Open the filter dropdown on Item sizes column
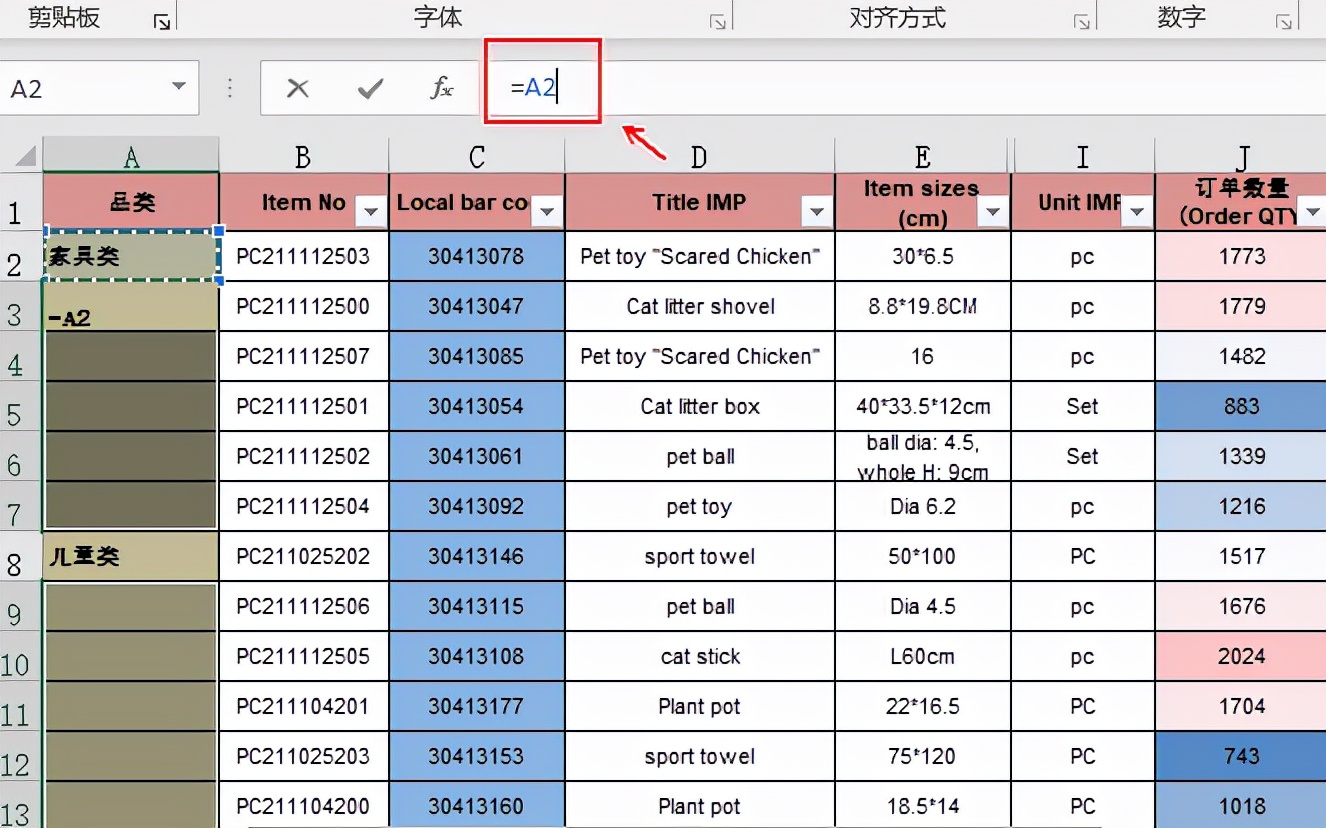The height and width of the screenshot is (828, 1326). [991, 214]
